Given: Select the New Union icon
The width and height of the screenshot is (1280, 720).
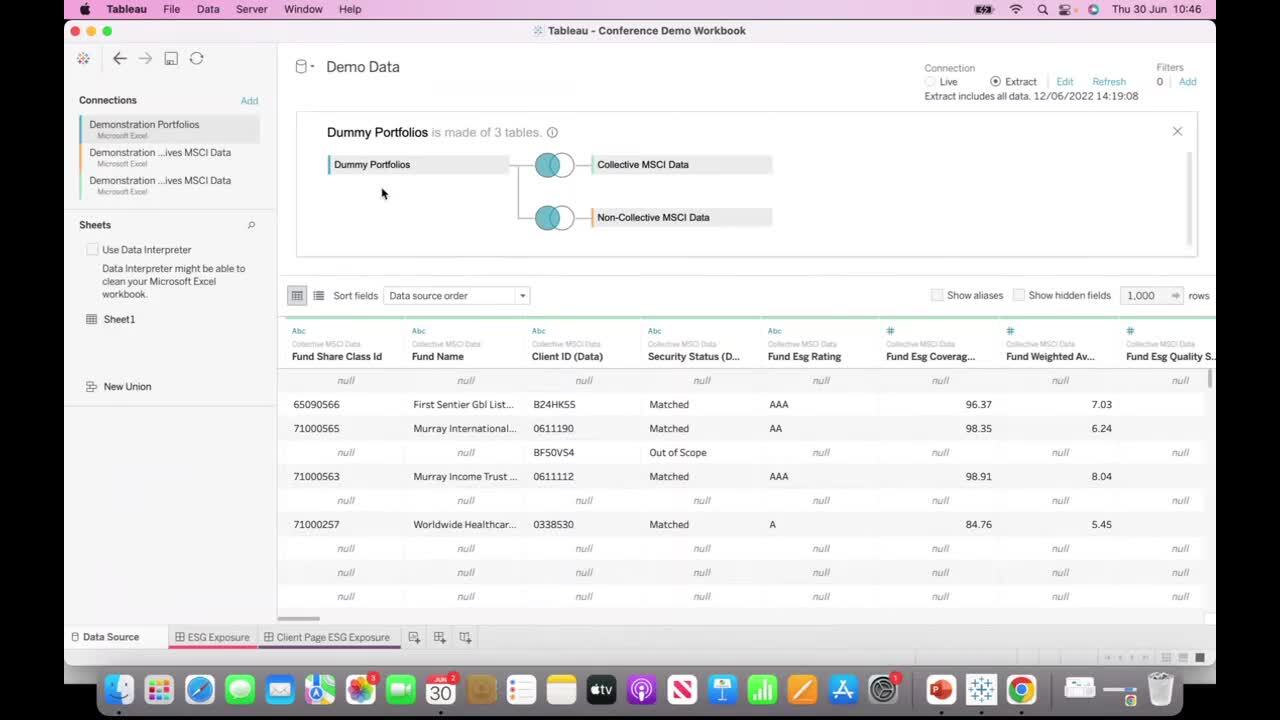Looking at the screenshot, I should [x=91, y=386].
